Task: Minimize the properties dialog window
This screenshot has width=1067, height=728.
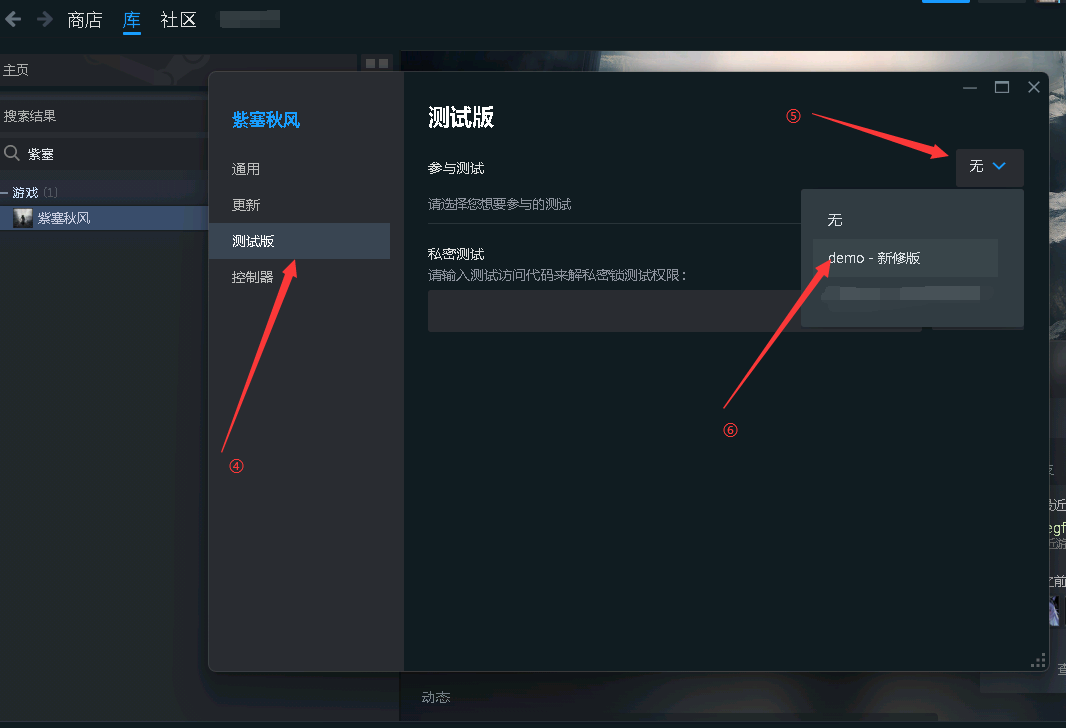Action: pyautogui.click(x=970, y=87)
